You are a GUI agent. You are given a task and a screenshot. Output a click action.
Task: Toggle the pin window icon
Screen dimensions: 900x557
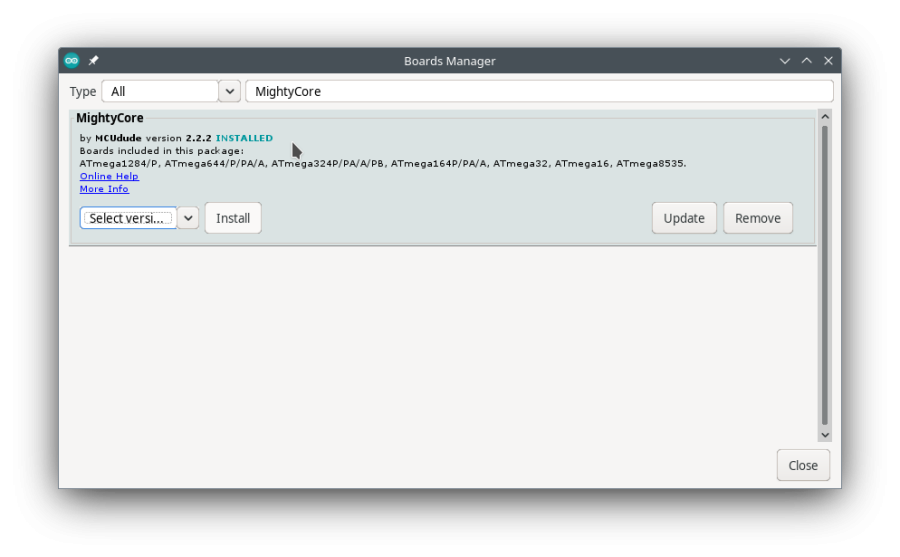[94, 60]
